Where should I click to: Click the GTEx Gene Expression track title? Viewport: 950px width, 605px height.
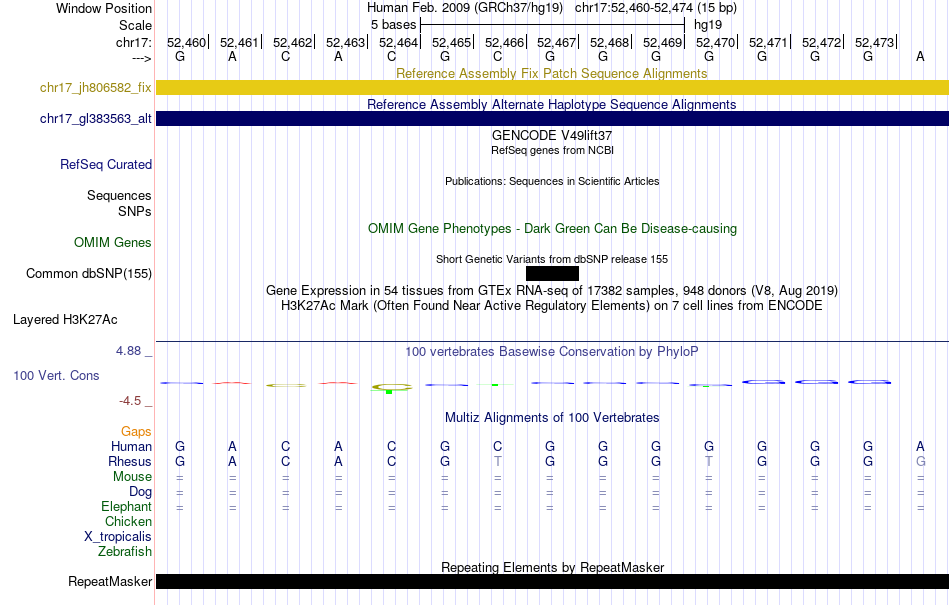pos(552,290)
